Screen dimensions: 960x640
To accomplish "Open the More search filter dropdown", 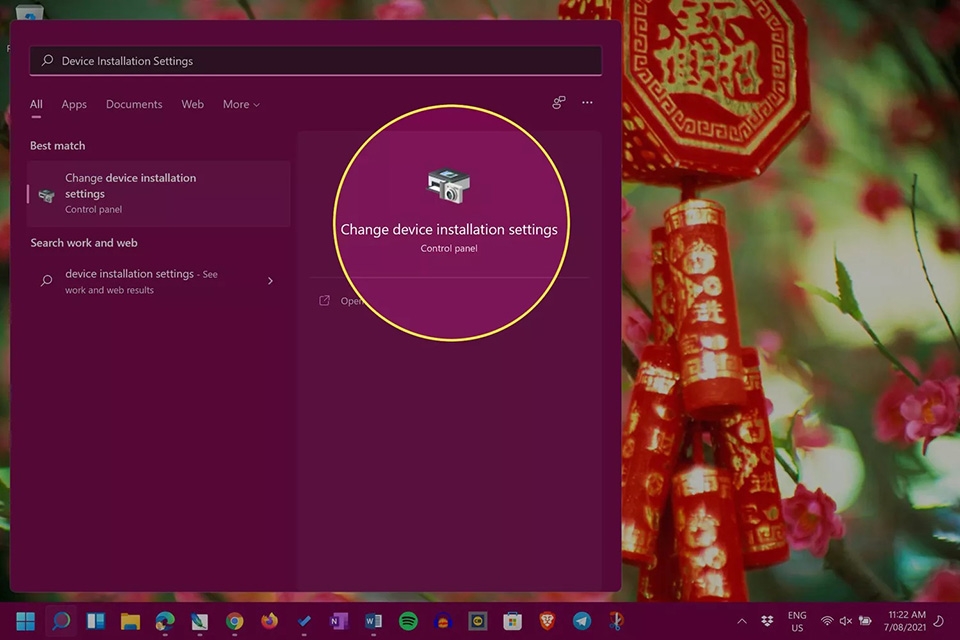I will [x=240, y=104].
